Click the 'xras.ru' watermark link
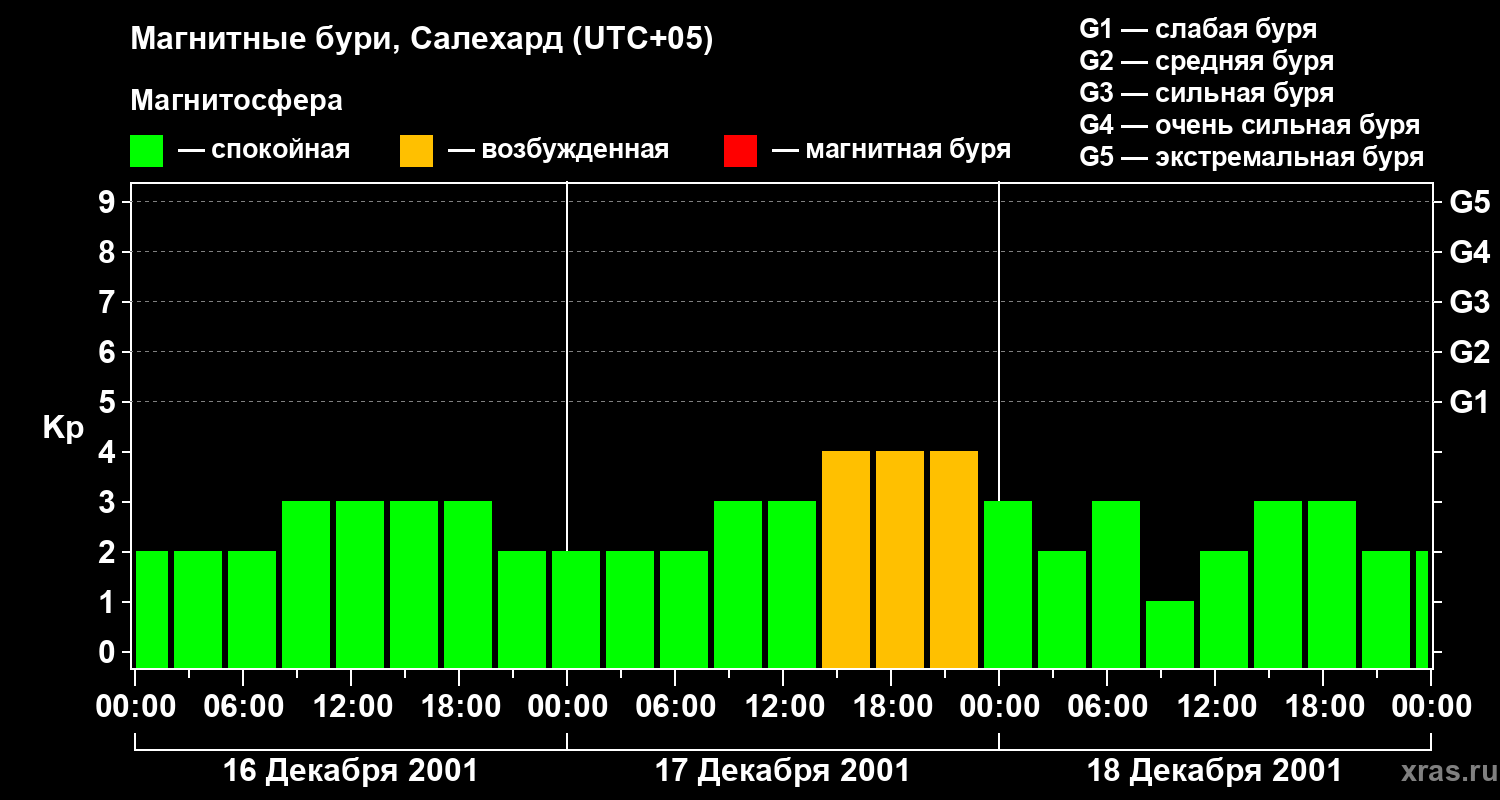The height and width of the screenshot is (800, 1500). tap(1444, 771)
